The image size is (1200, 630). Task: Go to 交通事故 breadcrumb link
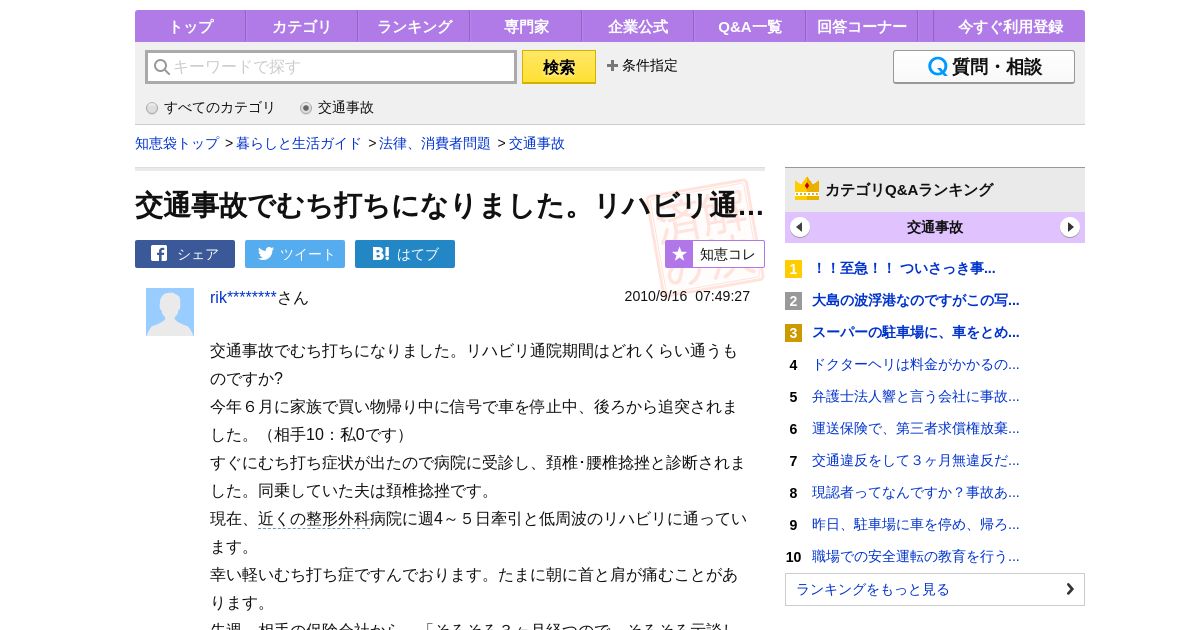537,143
